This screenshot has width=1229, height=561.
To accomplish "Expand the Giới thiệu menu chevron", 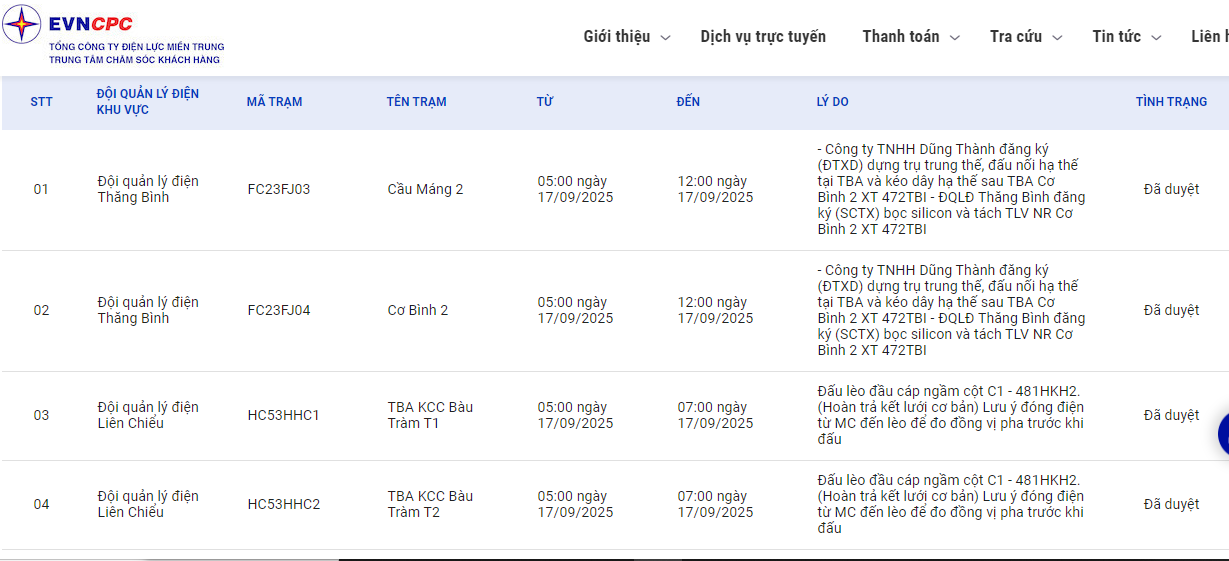I will point(666,38).
